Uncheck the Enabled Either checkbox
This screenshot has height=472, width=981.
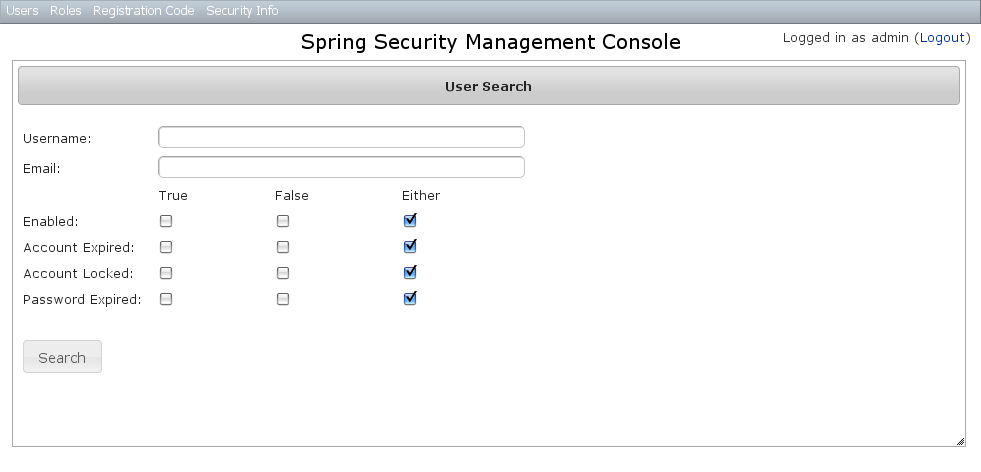(410, 221)
